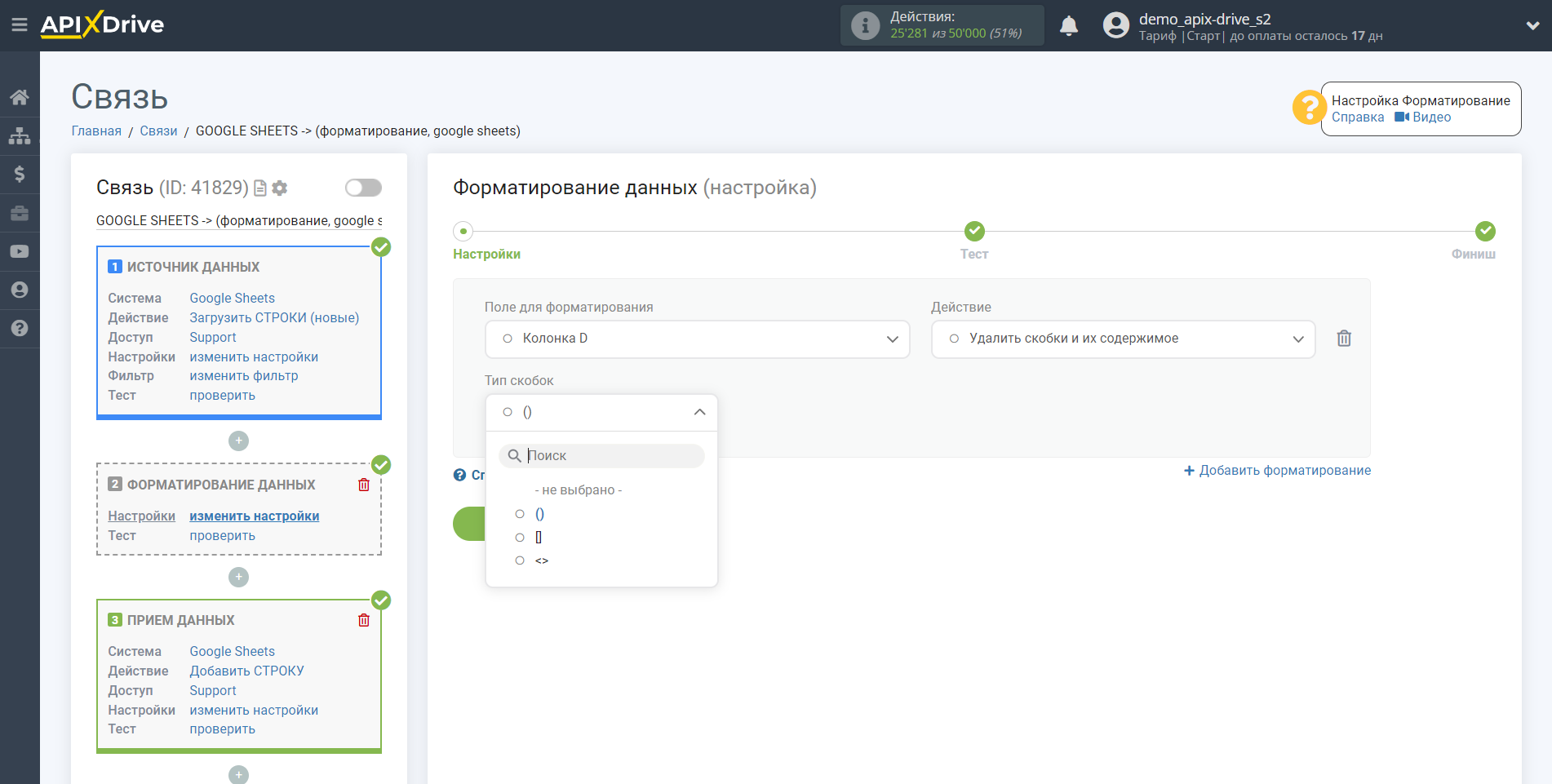Open the connections sitemap sidebar icon
1552x784 pixels.
(20, 135)
